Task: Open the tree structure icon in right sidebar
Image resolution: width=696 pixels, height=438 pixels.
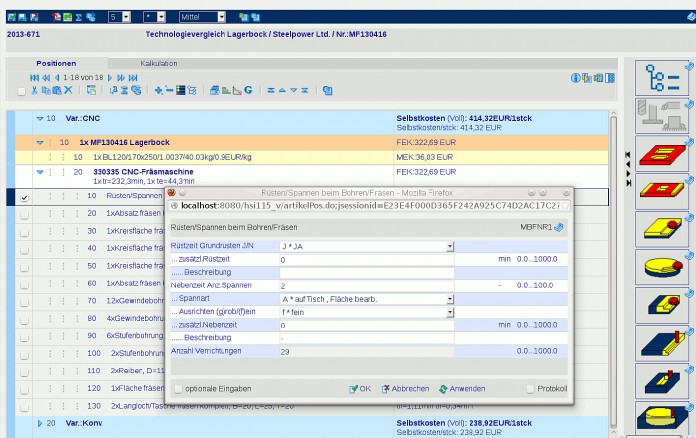Action: click(x=662, y=78)
